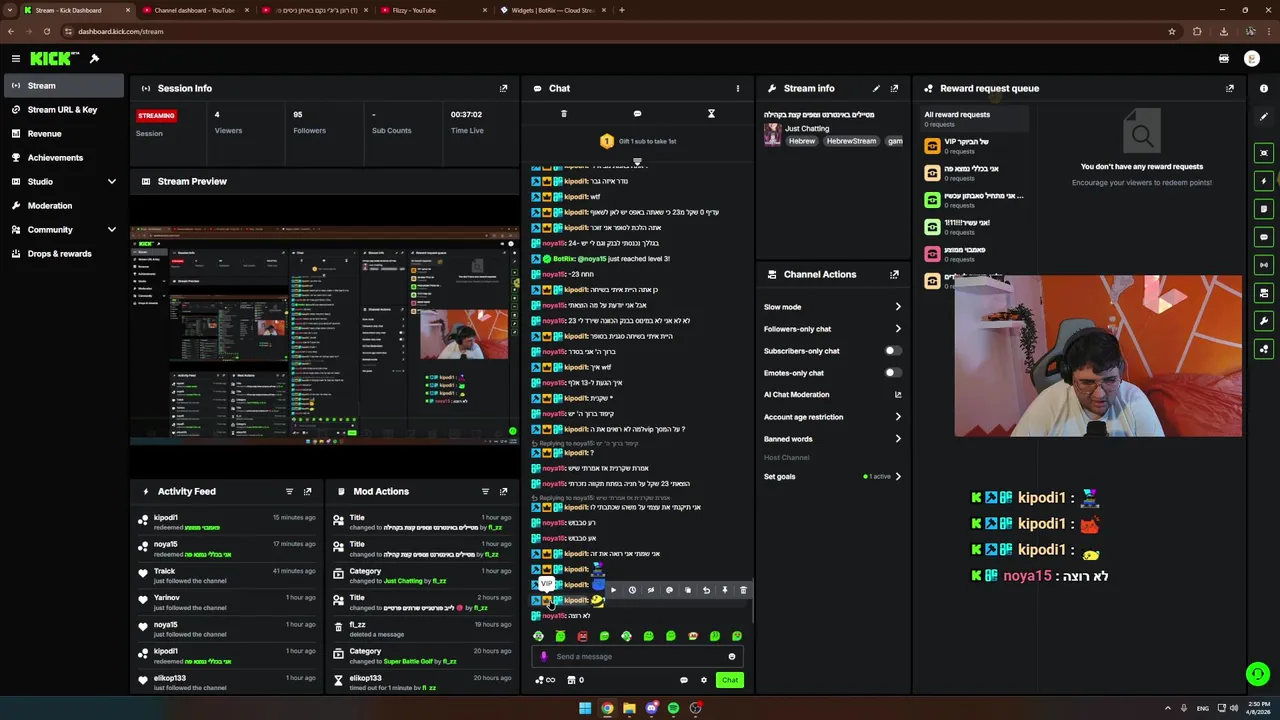Pop out the Stream info panel
The width and height of the screenshot is (1280, 720).
pyautogui.click(x=894, y=88)
